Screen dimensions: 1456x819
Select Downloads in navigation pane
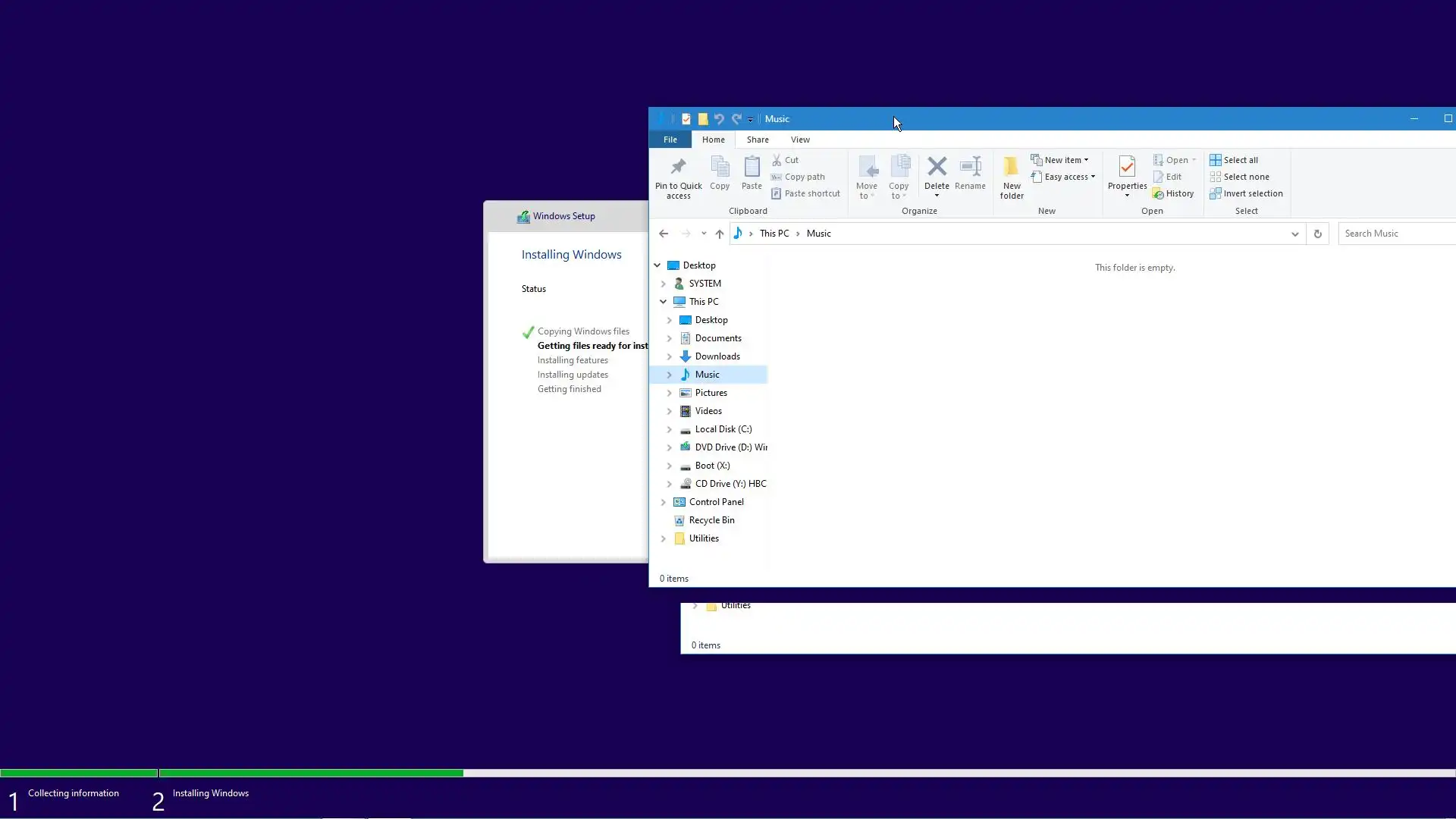point(717,356)
